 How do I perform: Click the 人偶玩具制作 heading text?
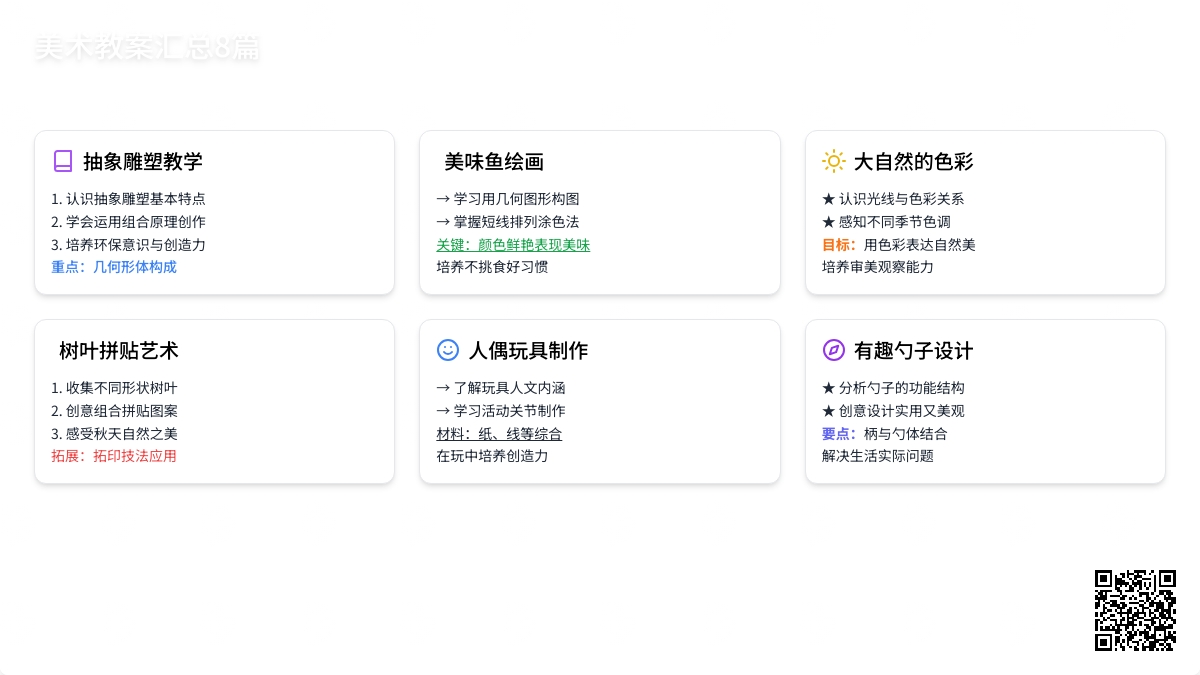click(x=528, y=351)
